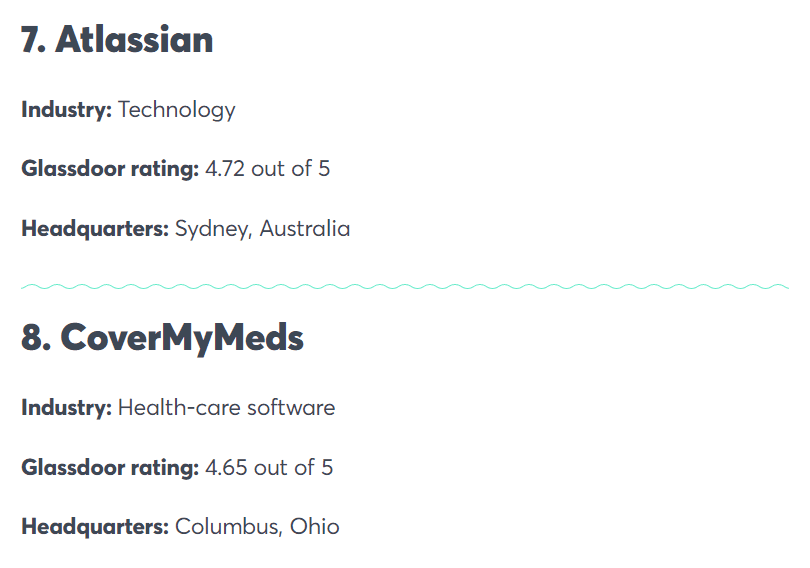Click the word Australia
This screenshot has width=810, height=568.
(305, 229)
